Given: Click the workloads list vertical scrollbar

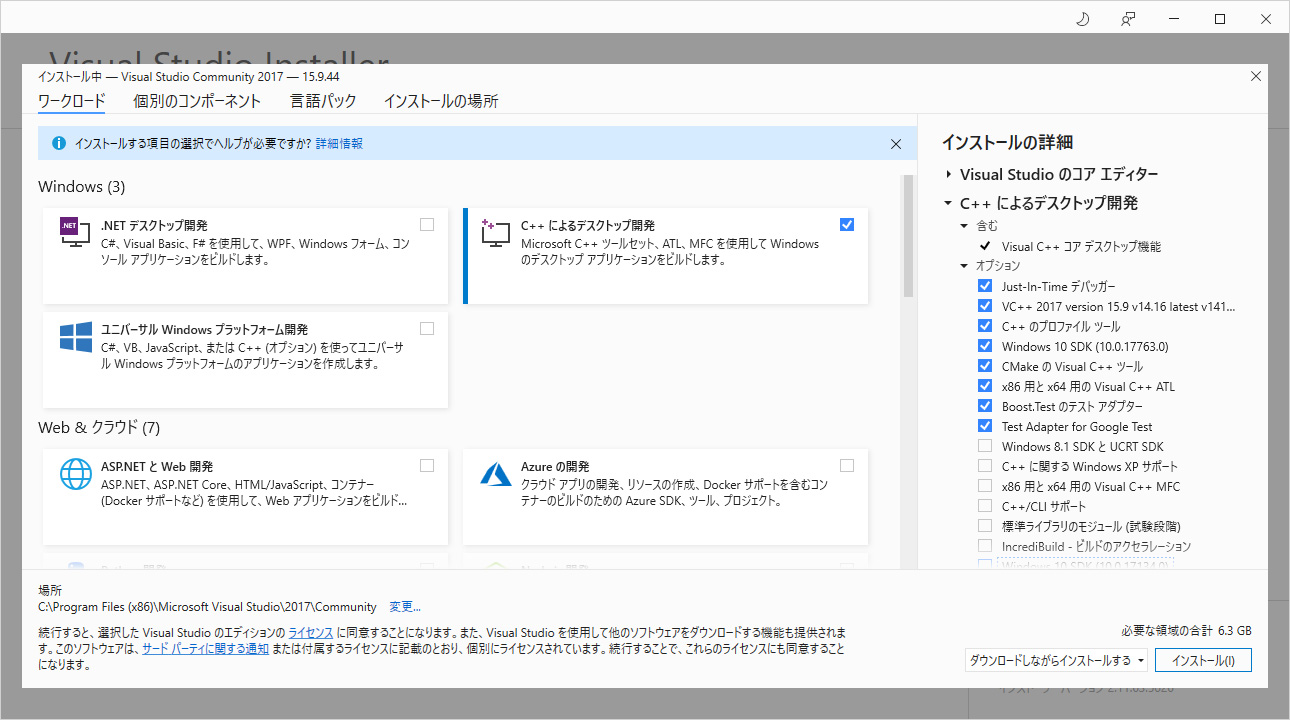Looking at the screenshot, I should coord(909,236).
